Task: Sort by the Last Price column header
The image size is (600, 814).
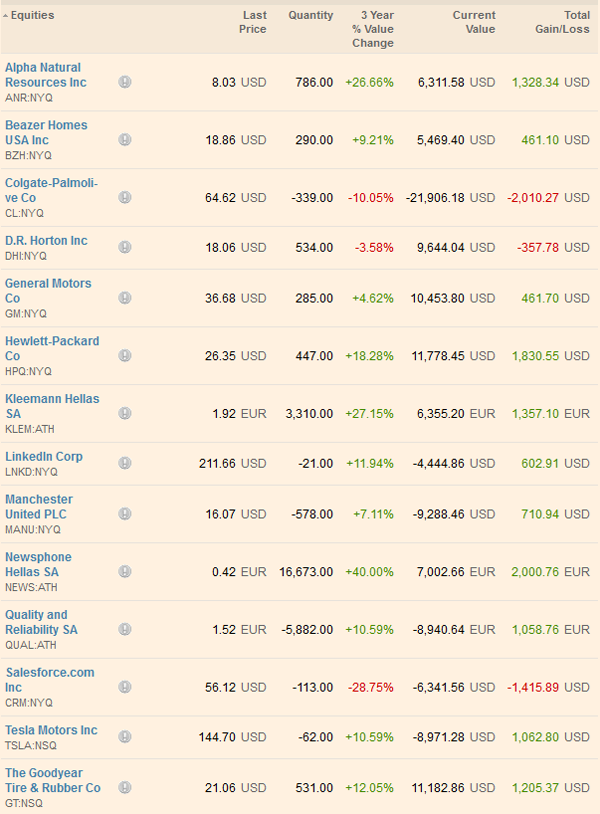Action: [x=253, y=22]
